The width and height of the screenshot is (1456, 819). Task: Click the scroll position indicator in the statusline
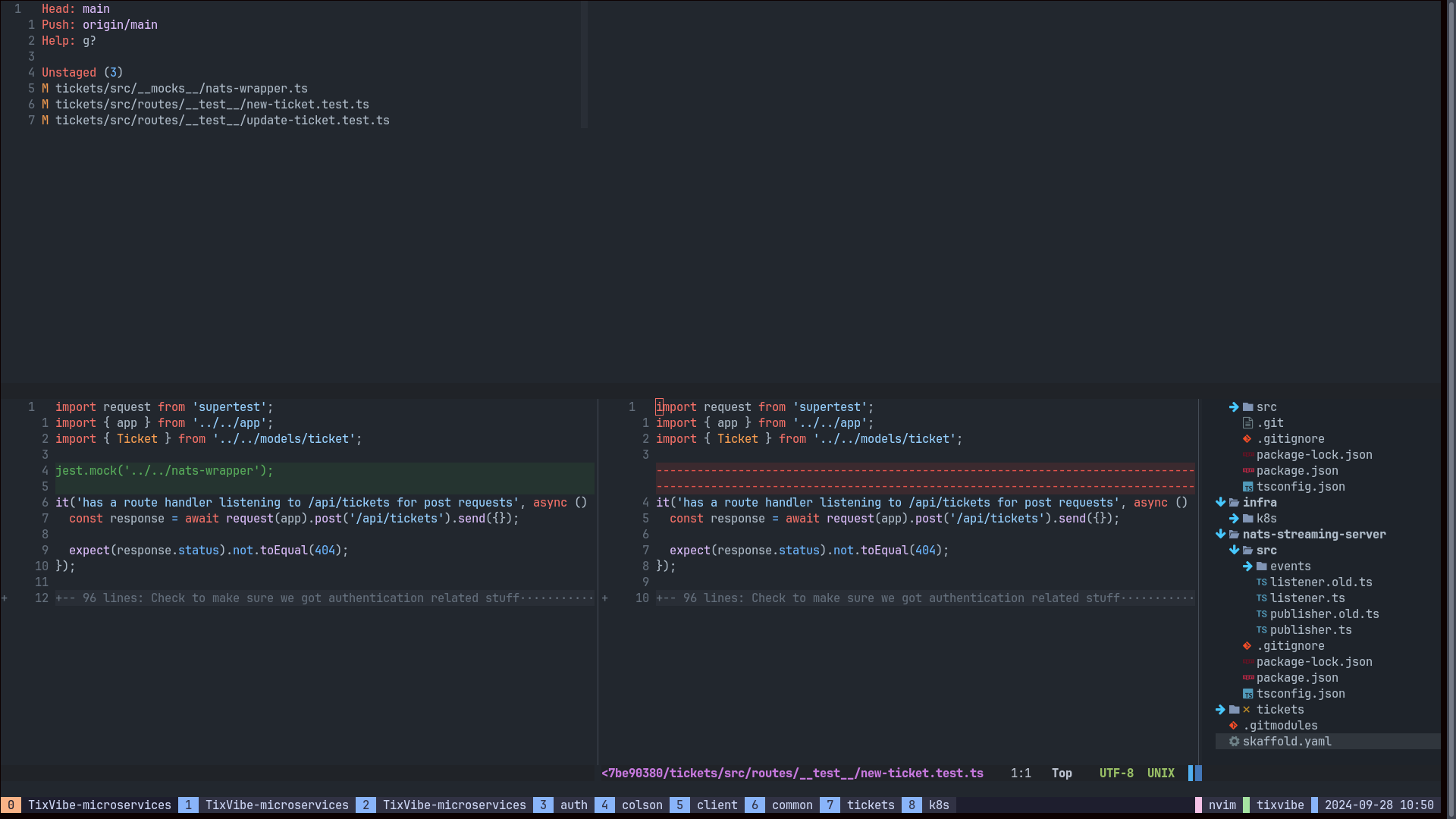1061,773
